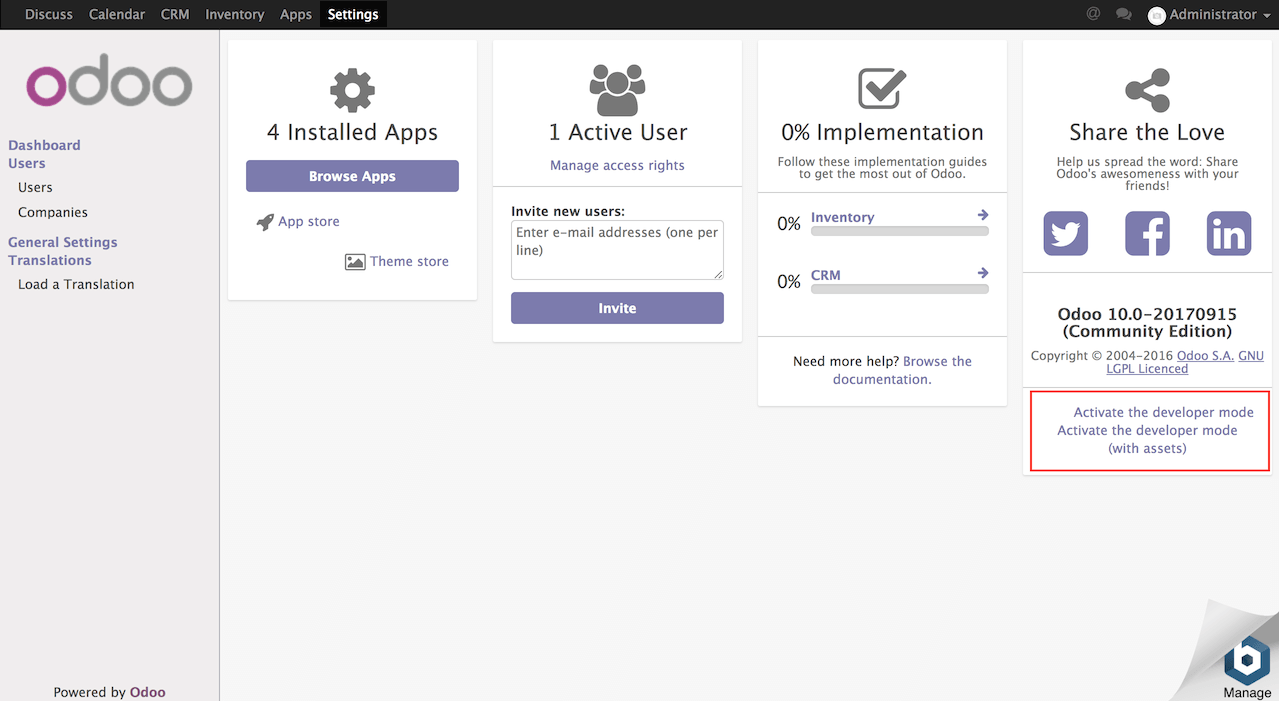Image resolution: width=1279 pixels, height=701 pixels.
Task: Click Browse the documentation link
Action: 902,370
